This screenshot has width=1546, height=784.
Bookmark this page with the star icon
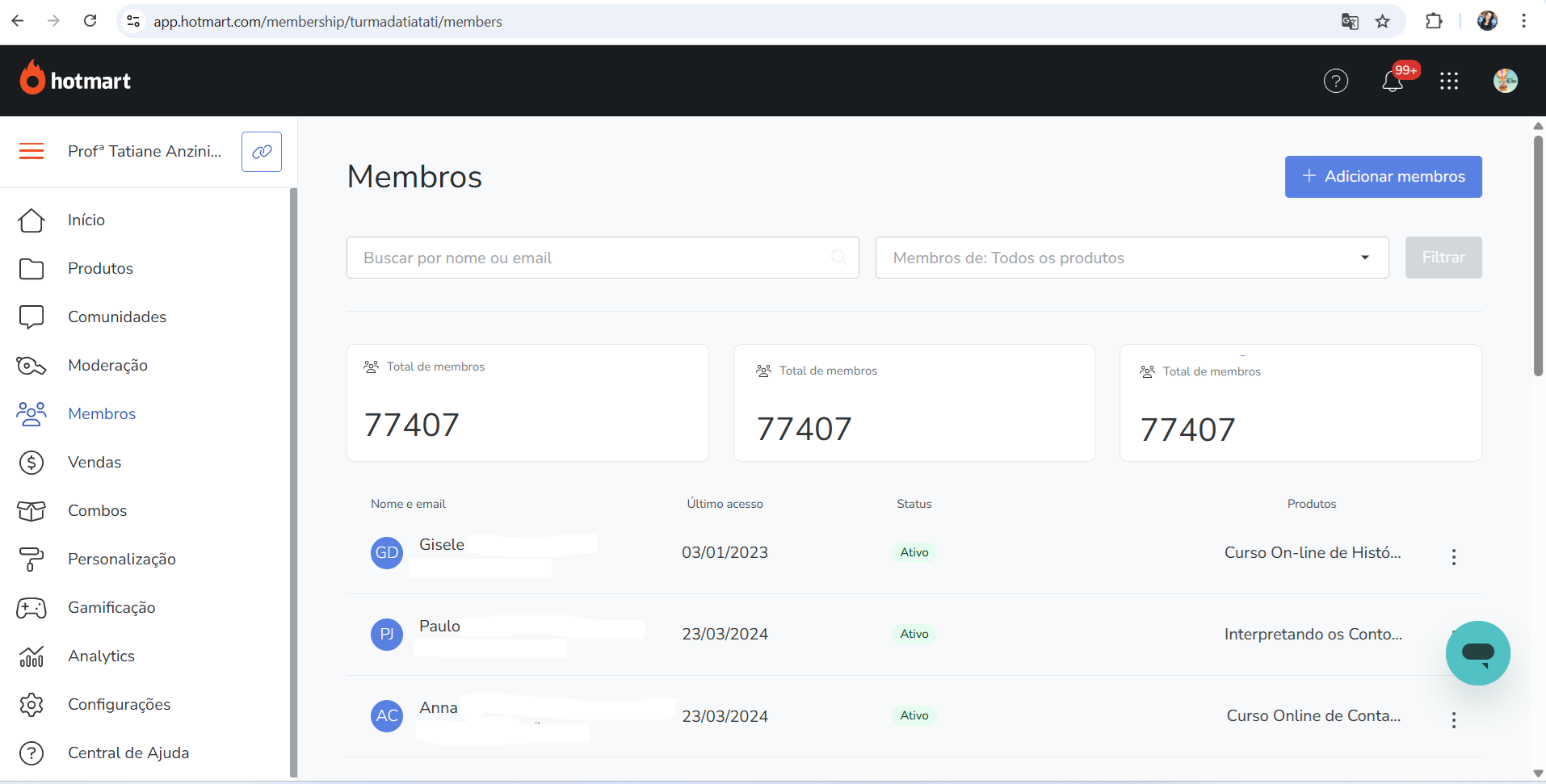pyautogui.click(x=1383, y=22)
